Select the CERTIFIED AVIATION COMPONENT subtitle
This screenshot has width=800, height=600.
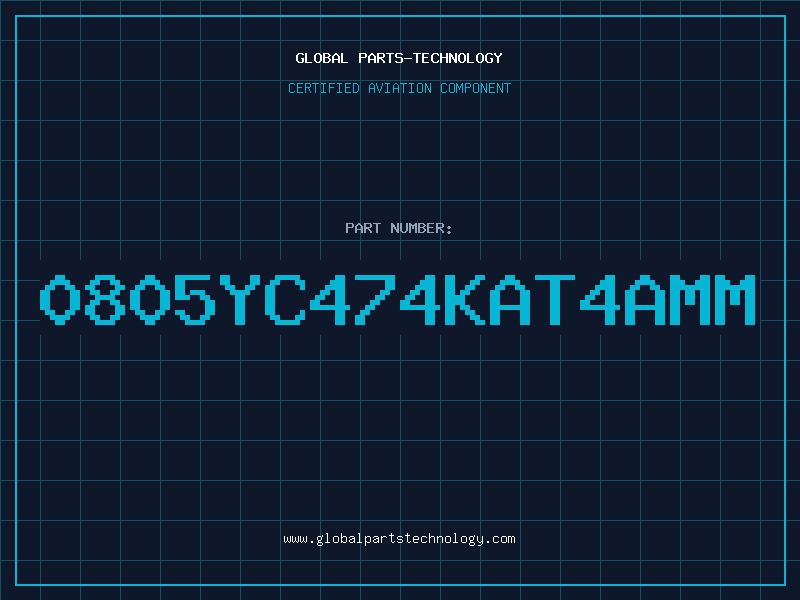[x=399, y=88]
